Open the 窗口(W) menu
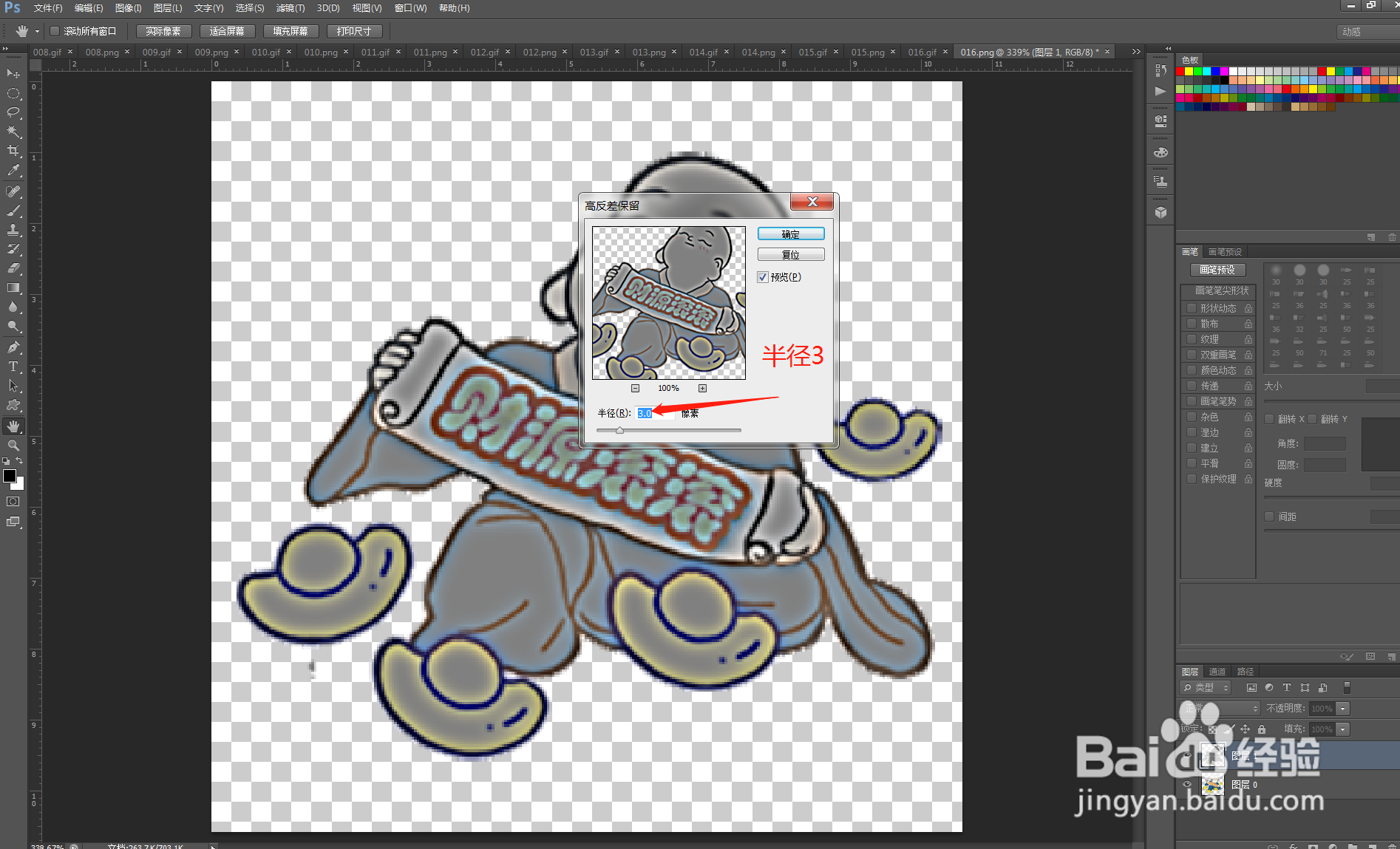1400x849 pixels. click(410, 8)
